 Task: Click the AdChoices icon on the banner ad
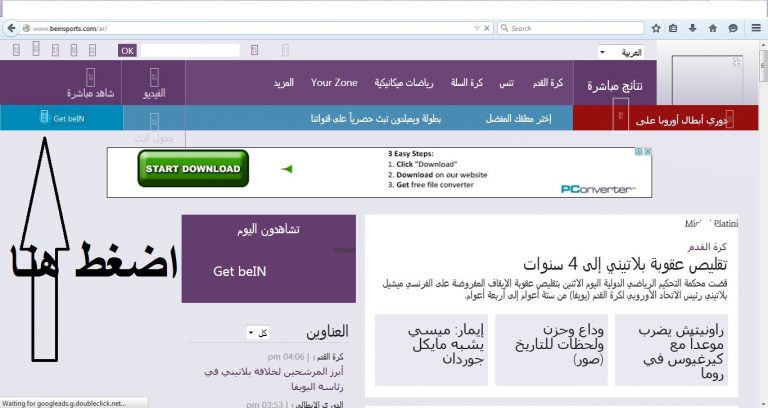pyautogui.click(x=639, y=152)
